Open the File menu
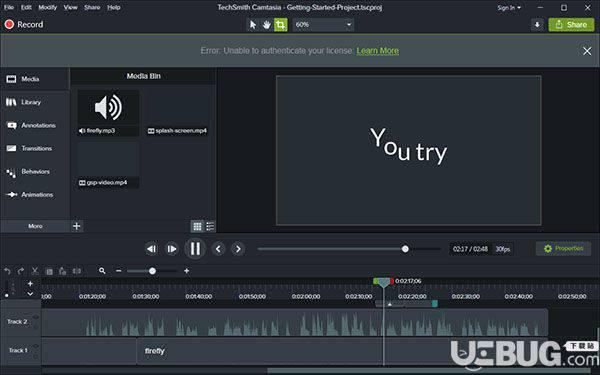The width and height of the screenshot is (600, 375). click(x=9, y=7)
